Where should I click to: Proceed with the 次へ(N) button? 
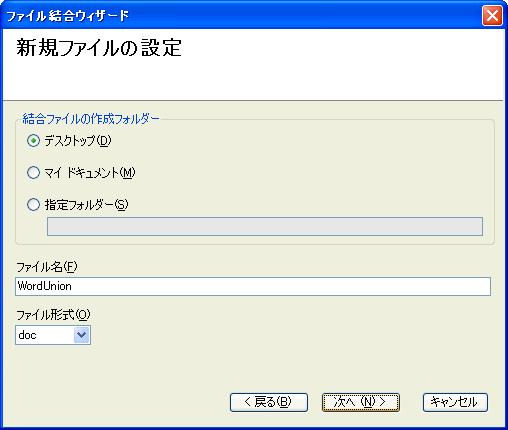point(361,402)
